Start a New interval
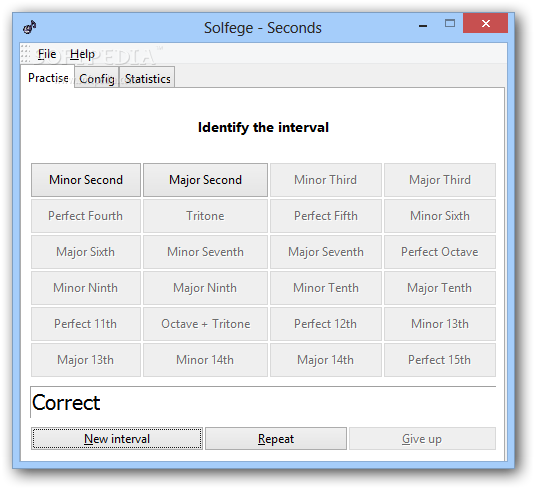 (117, 439)
